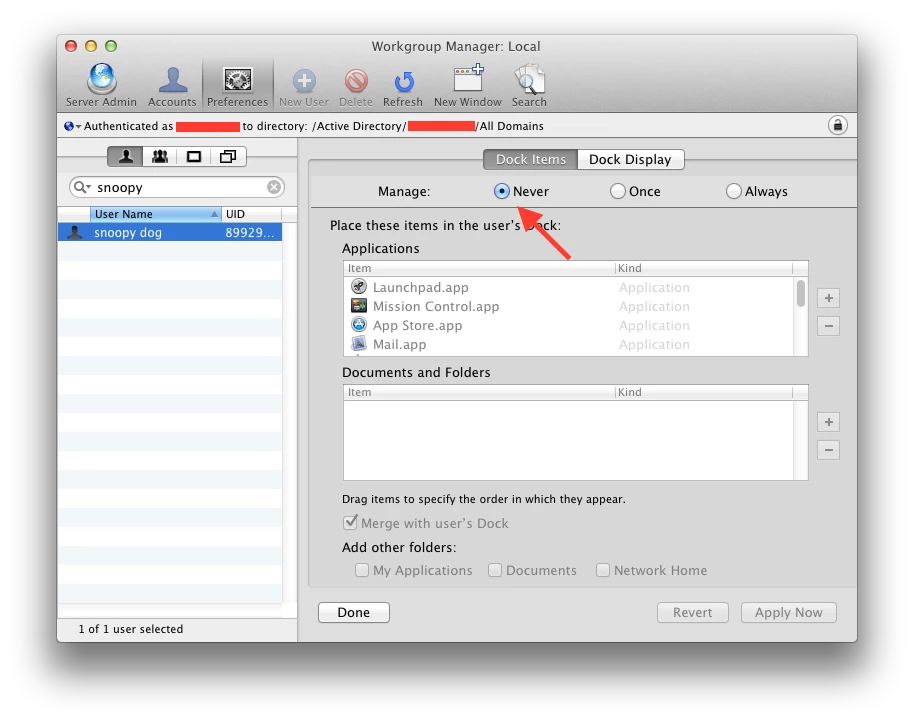Viewport: 914px width, 721px height.
Task: Click the Apply Now button
Action: click(x=789, y=613)
